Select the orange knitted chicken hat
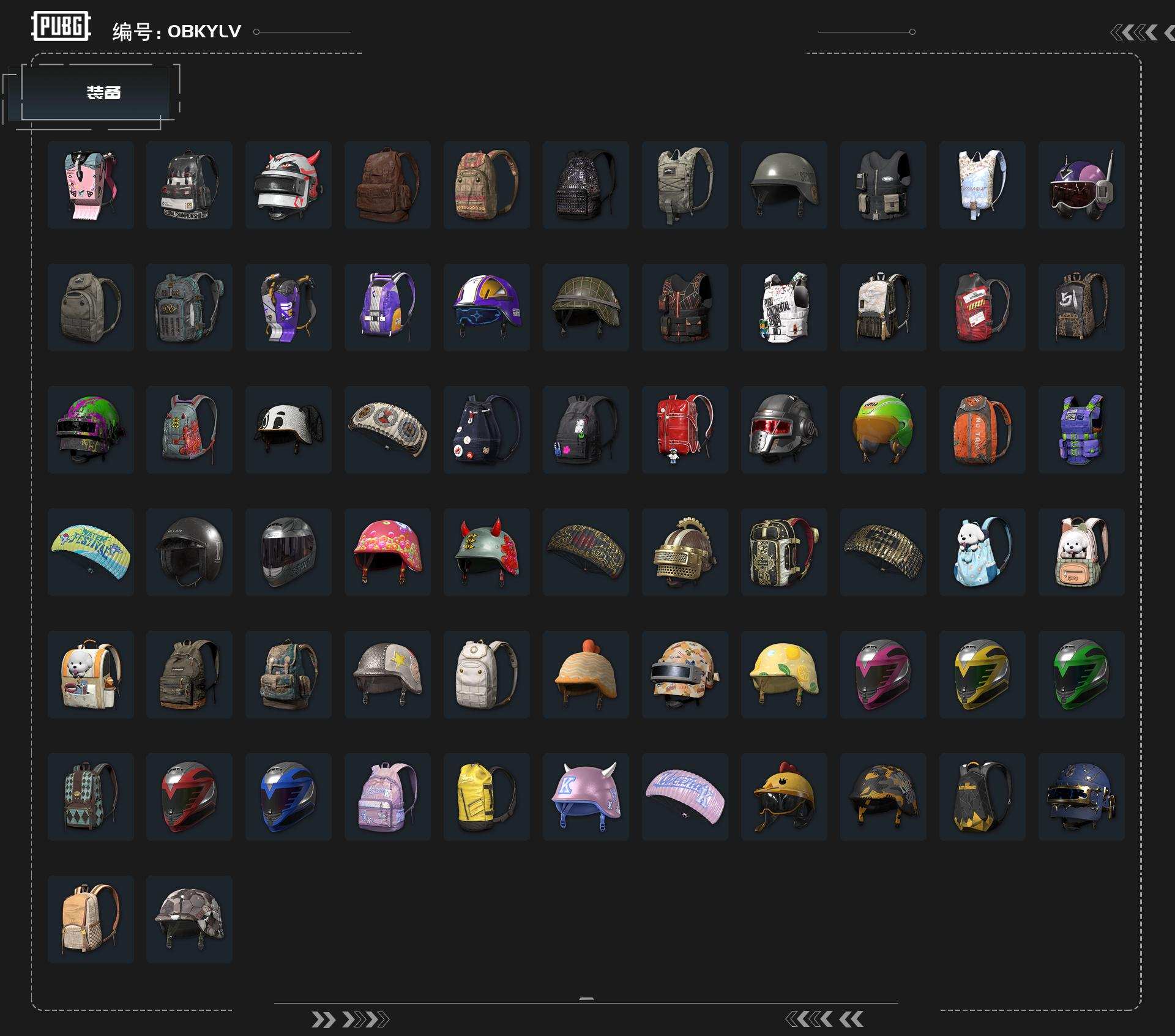 click(x=586, y=674)
